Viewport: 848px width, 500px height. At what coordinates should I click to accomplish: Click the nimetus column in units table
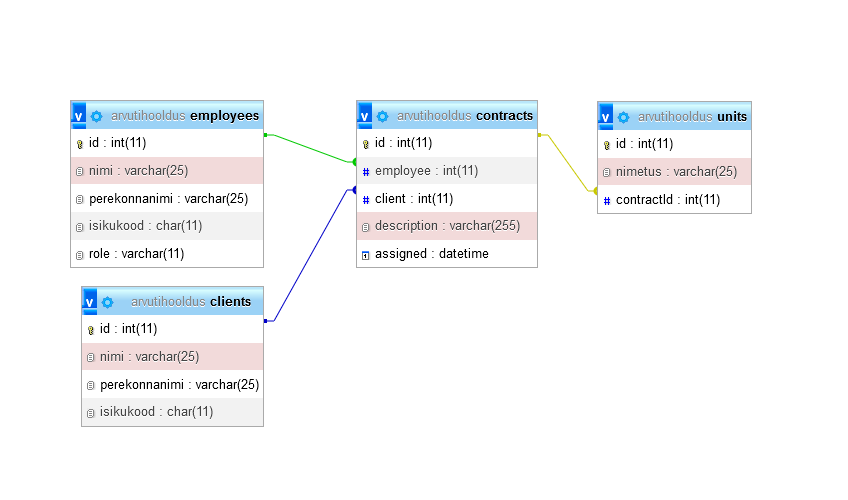click(676, 172)
